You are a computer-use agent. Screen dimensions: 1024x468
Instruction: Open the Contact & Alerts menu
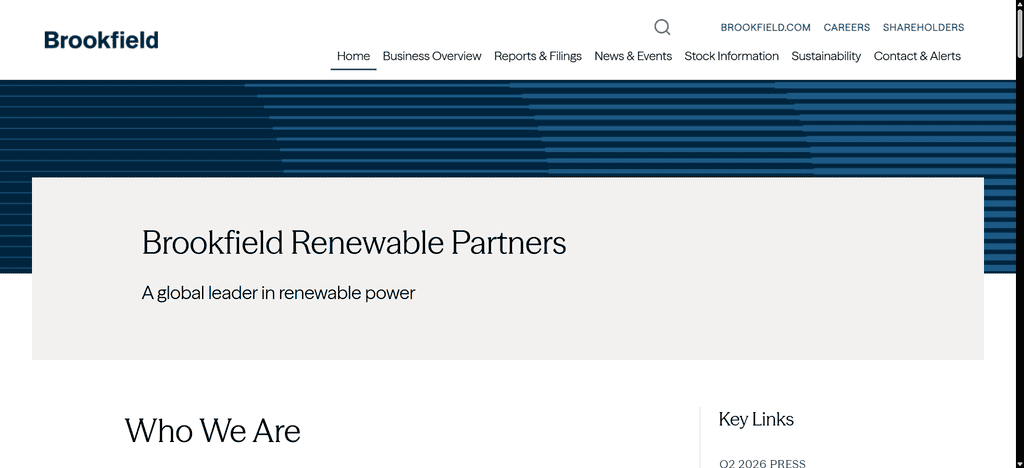click(917, 56)
